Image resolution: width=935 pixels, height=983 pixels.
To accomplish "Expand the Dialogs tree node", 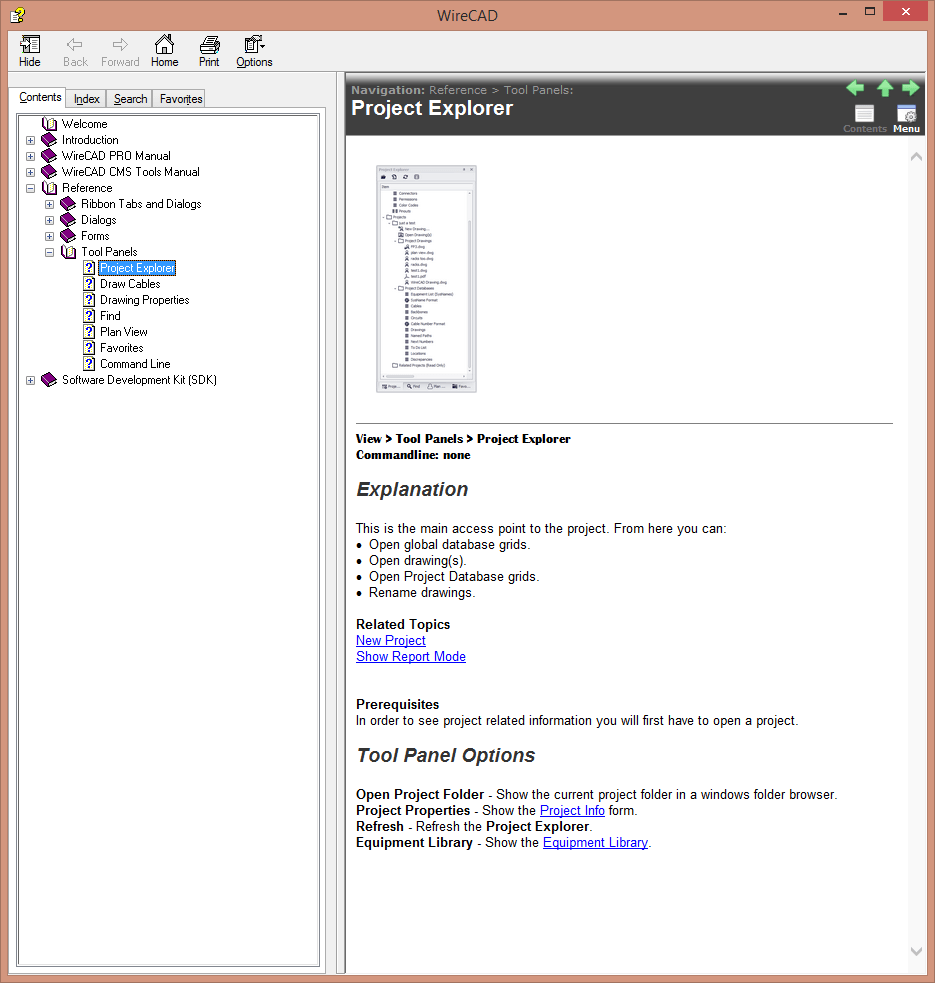I will (50, 221).
